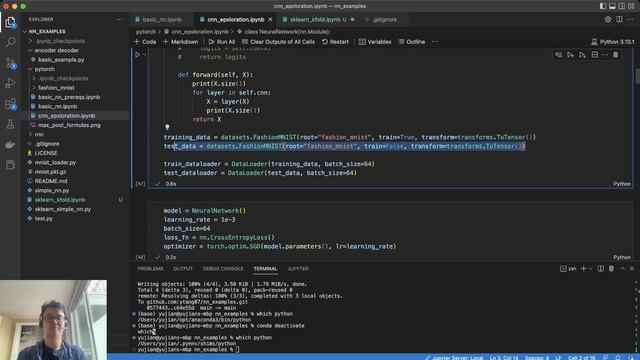Open the Search view in activity bar
Viewport: 640px width, 360px height.
pos(10,42)
